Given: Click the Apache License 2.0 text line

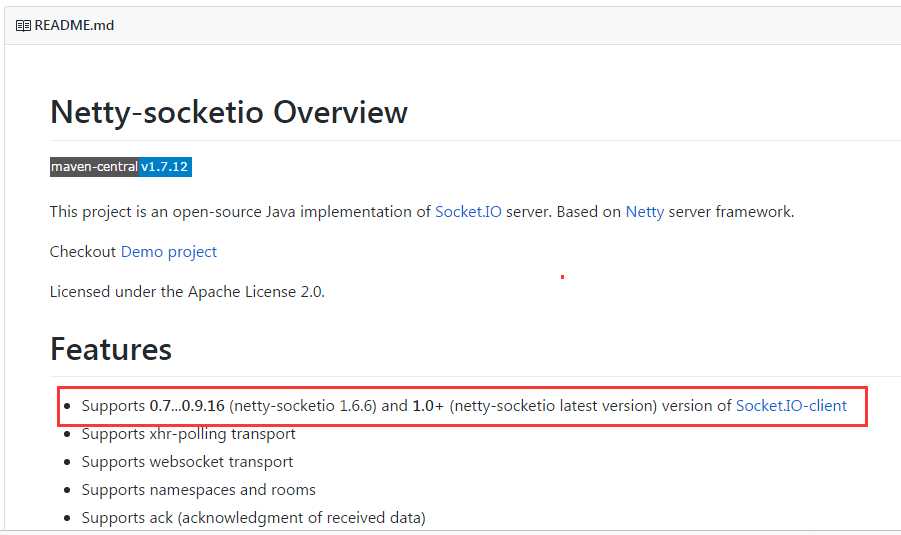Looking at the screenshot, I should point(187,292).
